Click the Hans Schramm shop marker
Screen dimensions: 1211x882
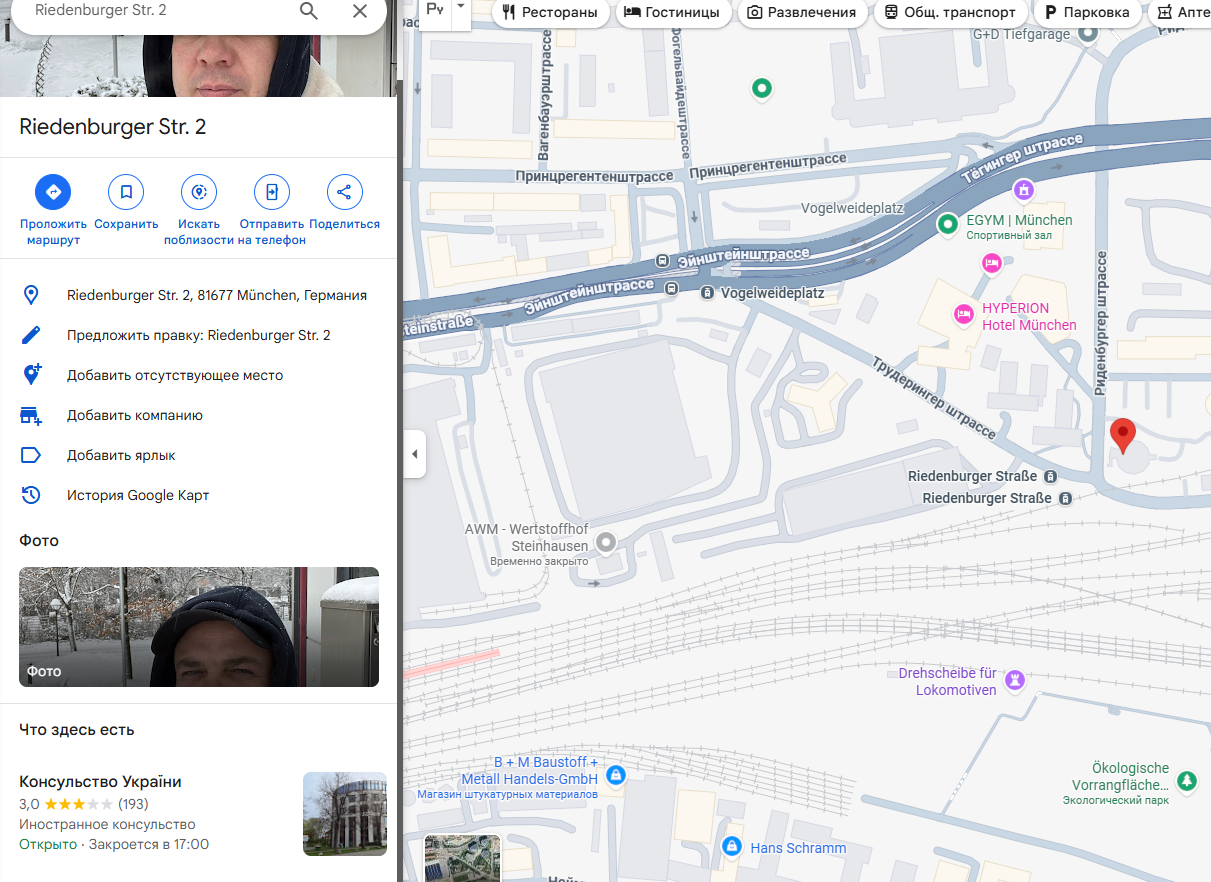click(x=732, y=847)
